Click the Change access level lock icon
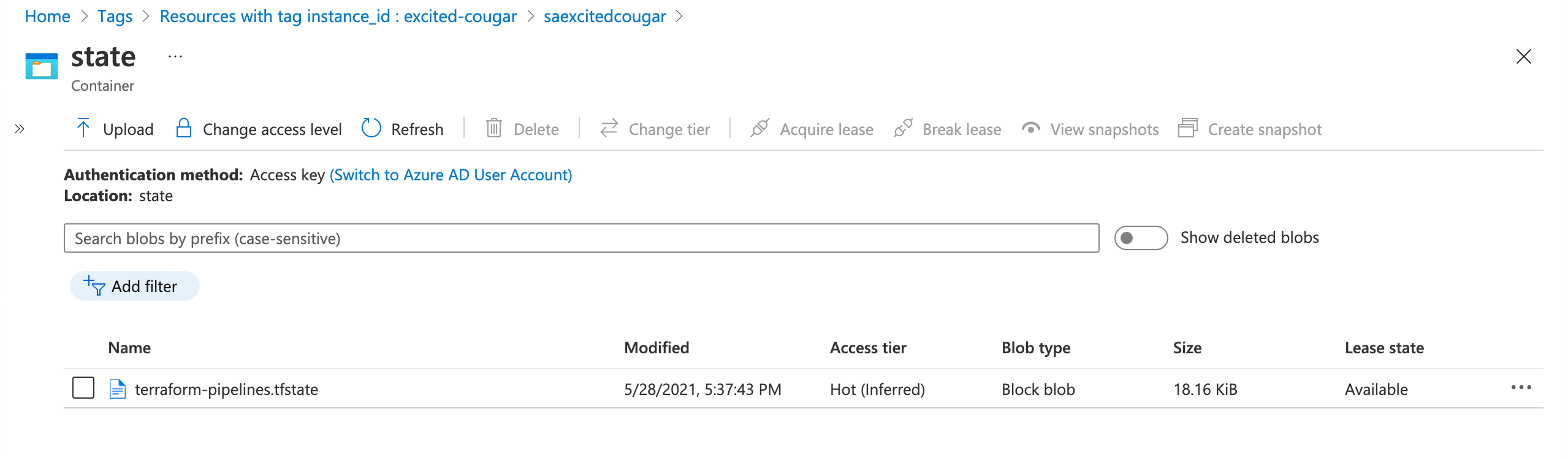 coord(183,128)
